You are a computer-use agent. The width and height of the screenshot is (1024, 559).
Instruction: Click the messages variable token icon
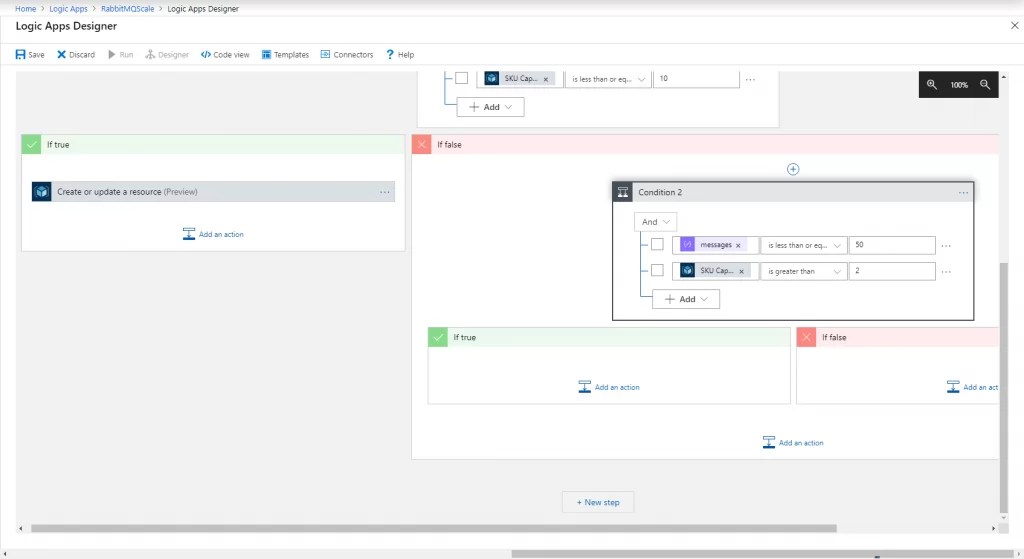point(687,245)
